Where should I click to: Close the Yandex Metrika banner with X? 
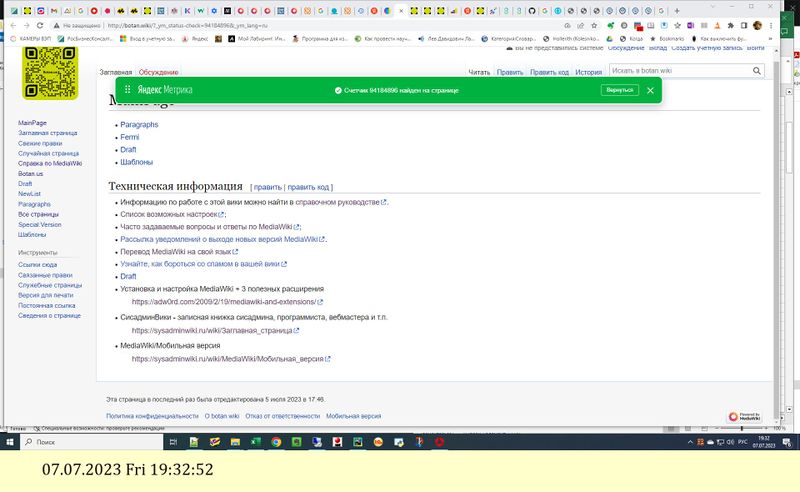click(650, 90)
